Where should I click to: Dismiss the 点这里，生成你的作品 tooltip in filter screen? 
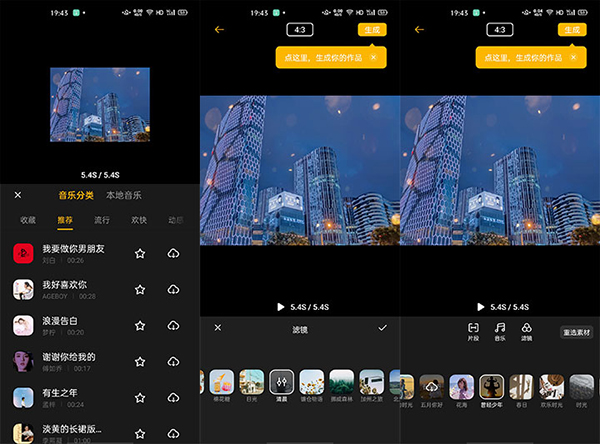pyautogui.click(x=373, y=57)
